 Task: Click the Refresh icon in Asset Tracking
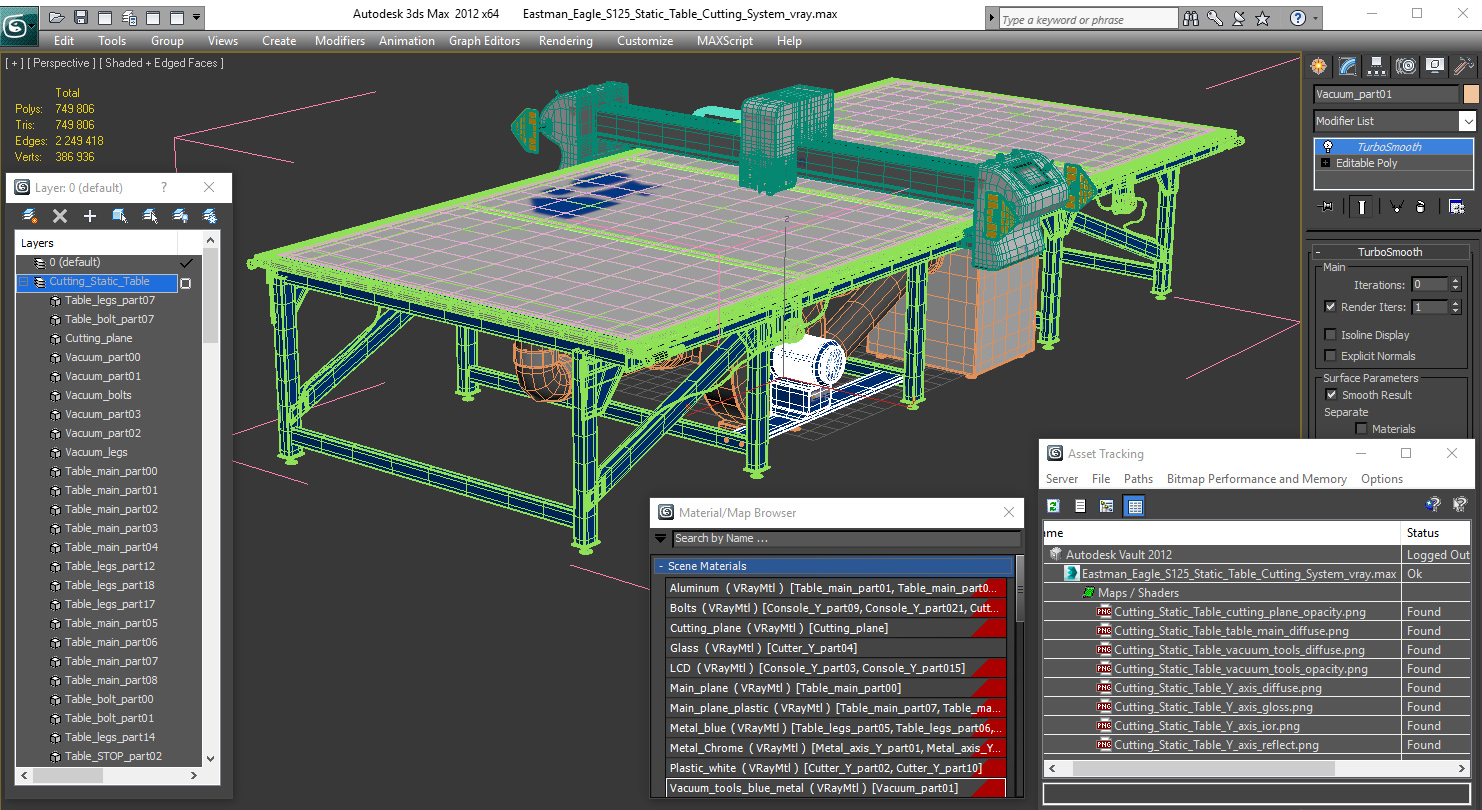pos(1053,506)
